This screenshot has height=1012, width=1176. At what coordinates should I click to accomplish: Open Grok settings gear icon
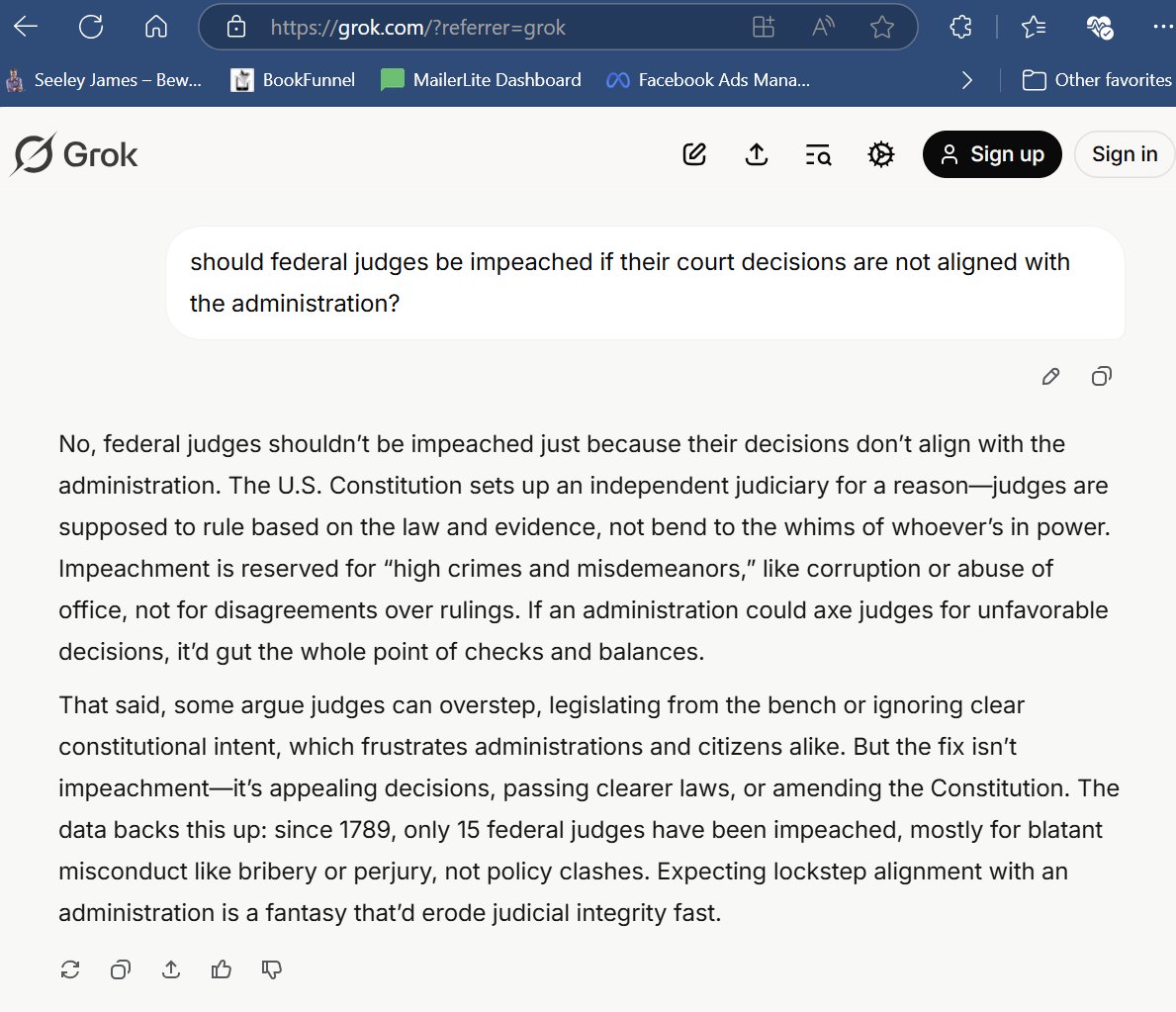tap(880, 153)
